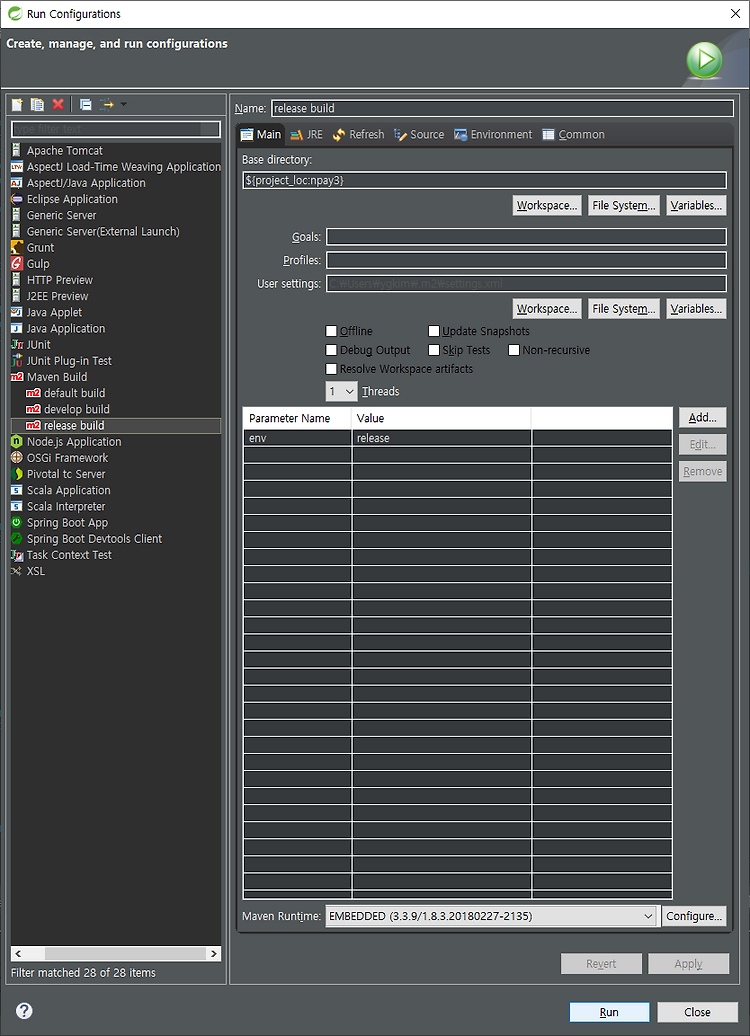Collapse all configurations icon
The height and width of the screenshot is (1036, 750).
tap(85, 104)
